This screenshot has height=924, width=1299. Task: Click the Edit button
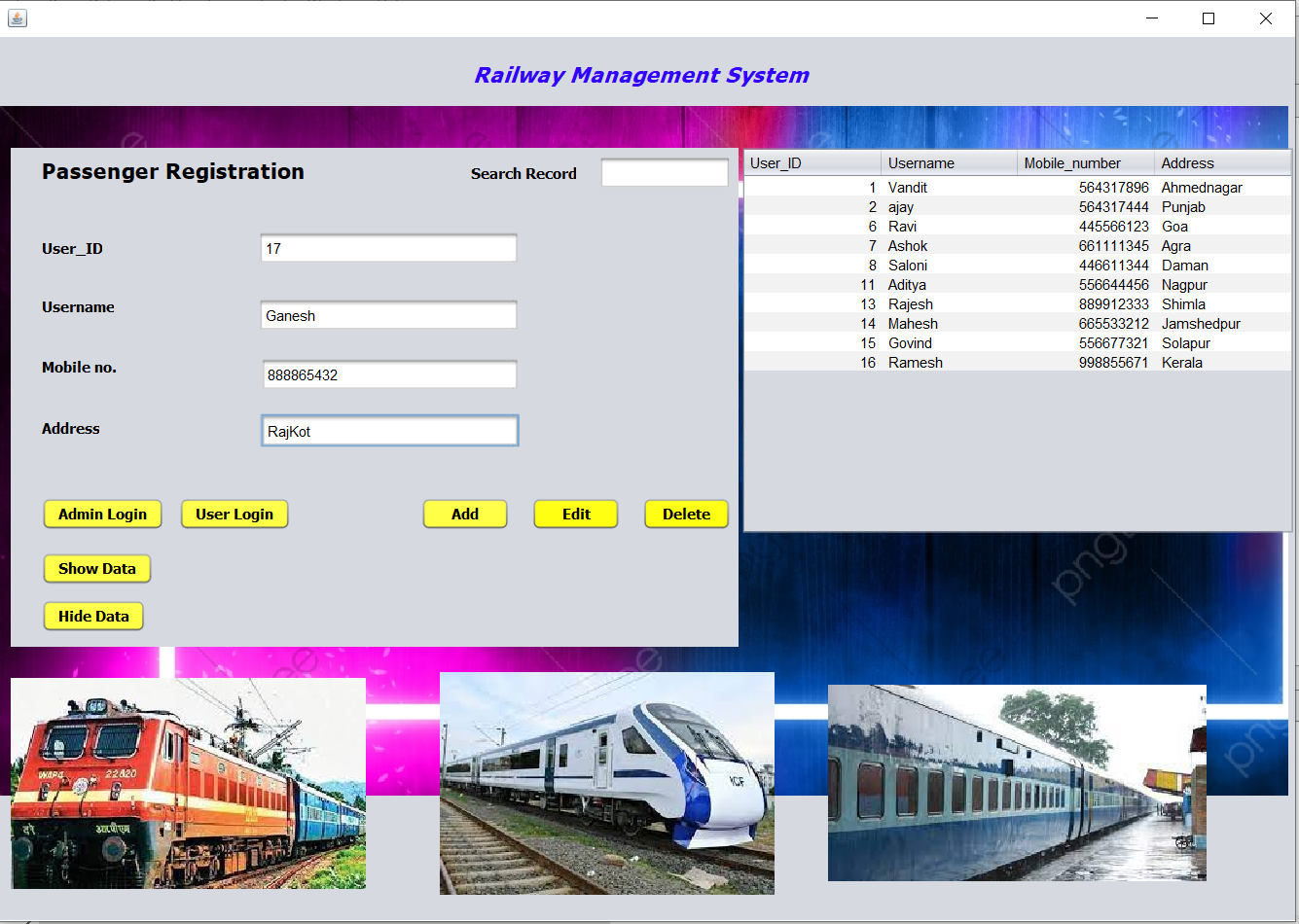coord(575,514)
